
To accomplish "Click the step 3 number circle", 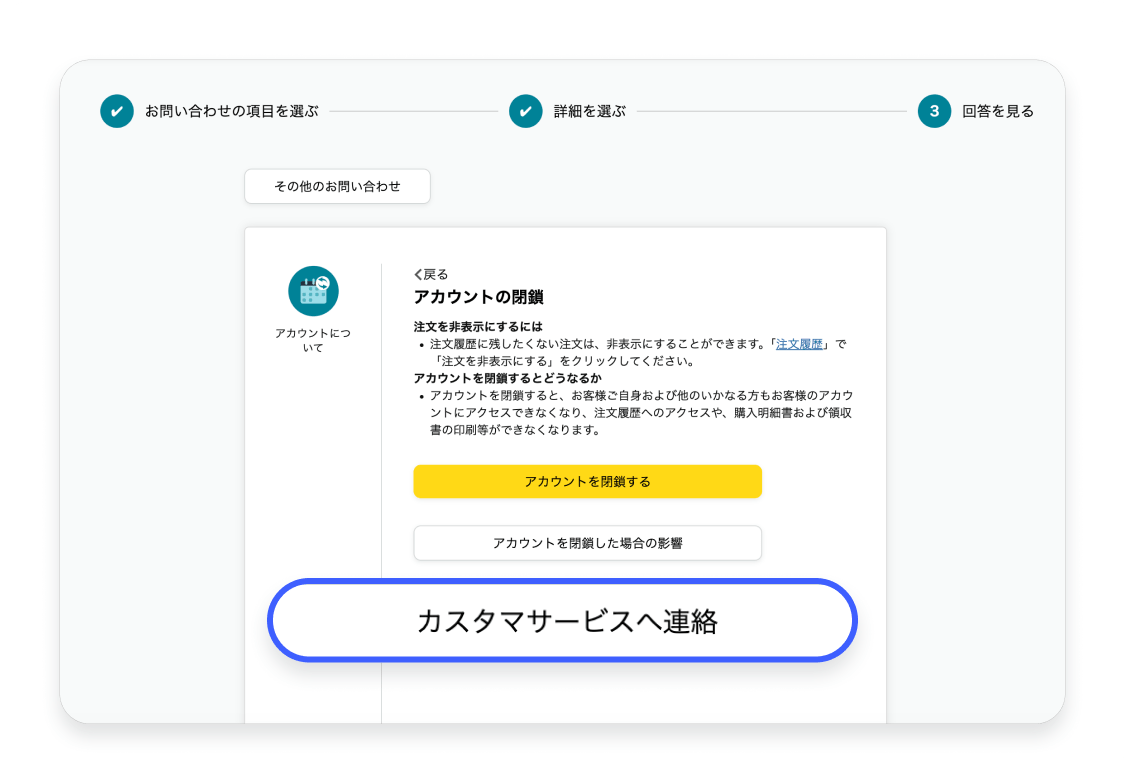I will point(934,111).
